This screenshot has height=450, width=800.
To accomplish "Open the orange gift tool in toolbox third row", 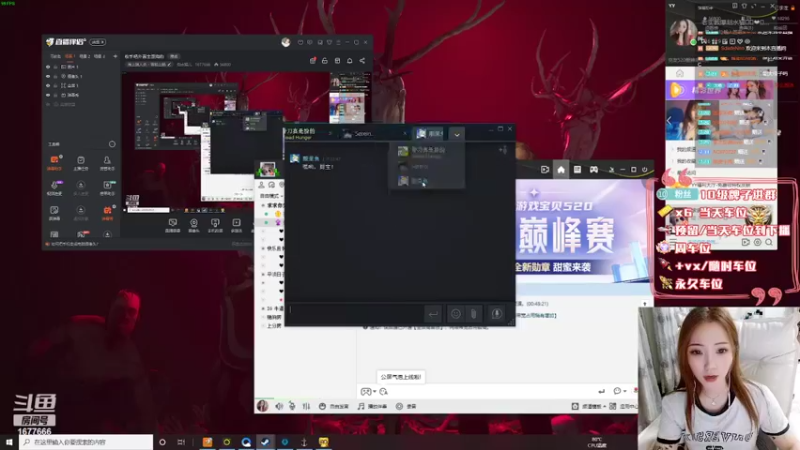I will (x=107, y=213).
